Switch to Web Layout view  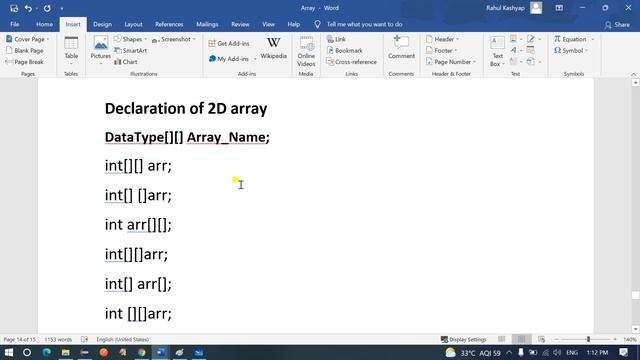tap(541, 340)
